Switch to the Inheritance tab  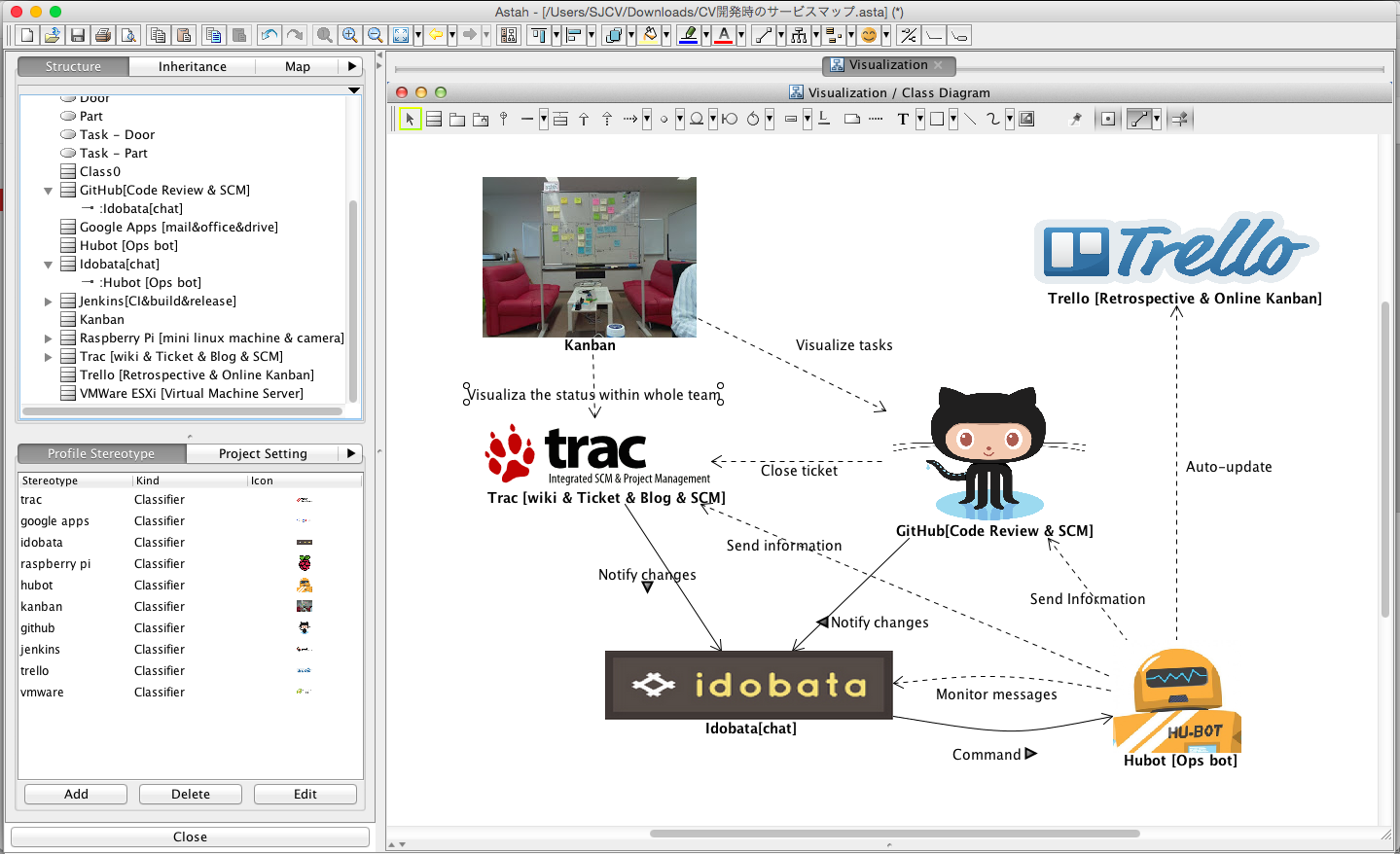point(192,66)
